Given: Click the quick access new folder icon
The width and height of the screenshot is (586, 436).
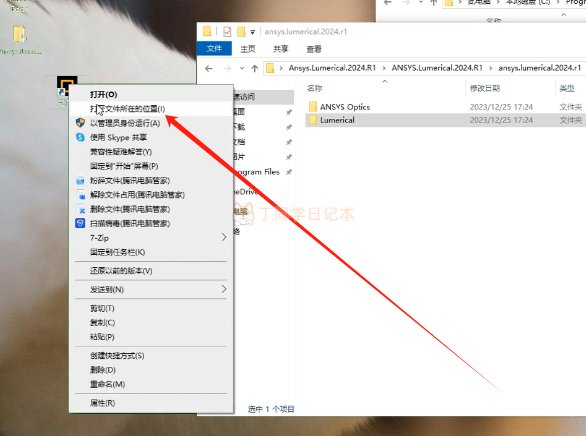Looking at the screenshot, I should tap(241, 32).
